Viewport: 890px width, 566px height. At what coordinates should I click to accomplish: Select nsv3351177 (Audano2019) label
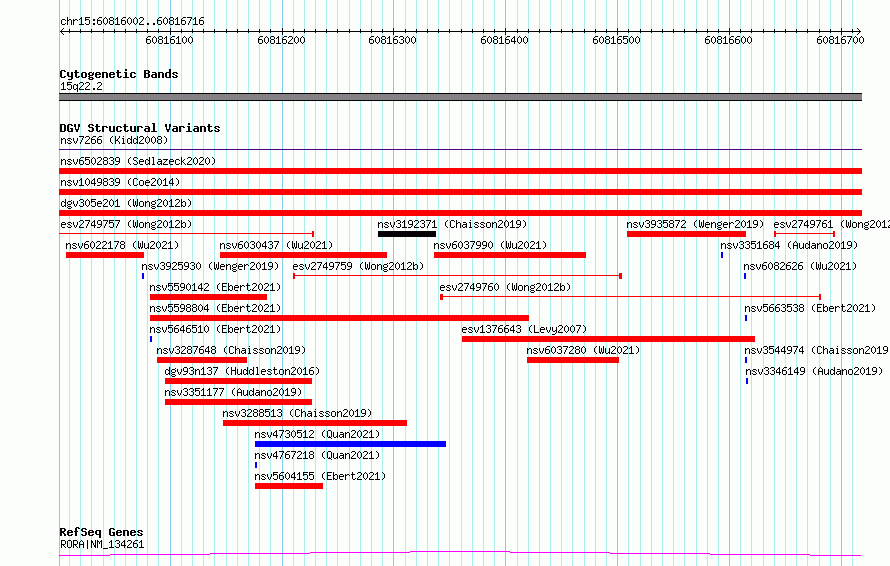click(233, 392)
